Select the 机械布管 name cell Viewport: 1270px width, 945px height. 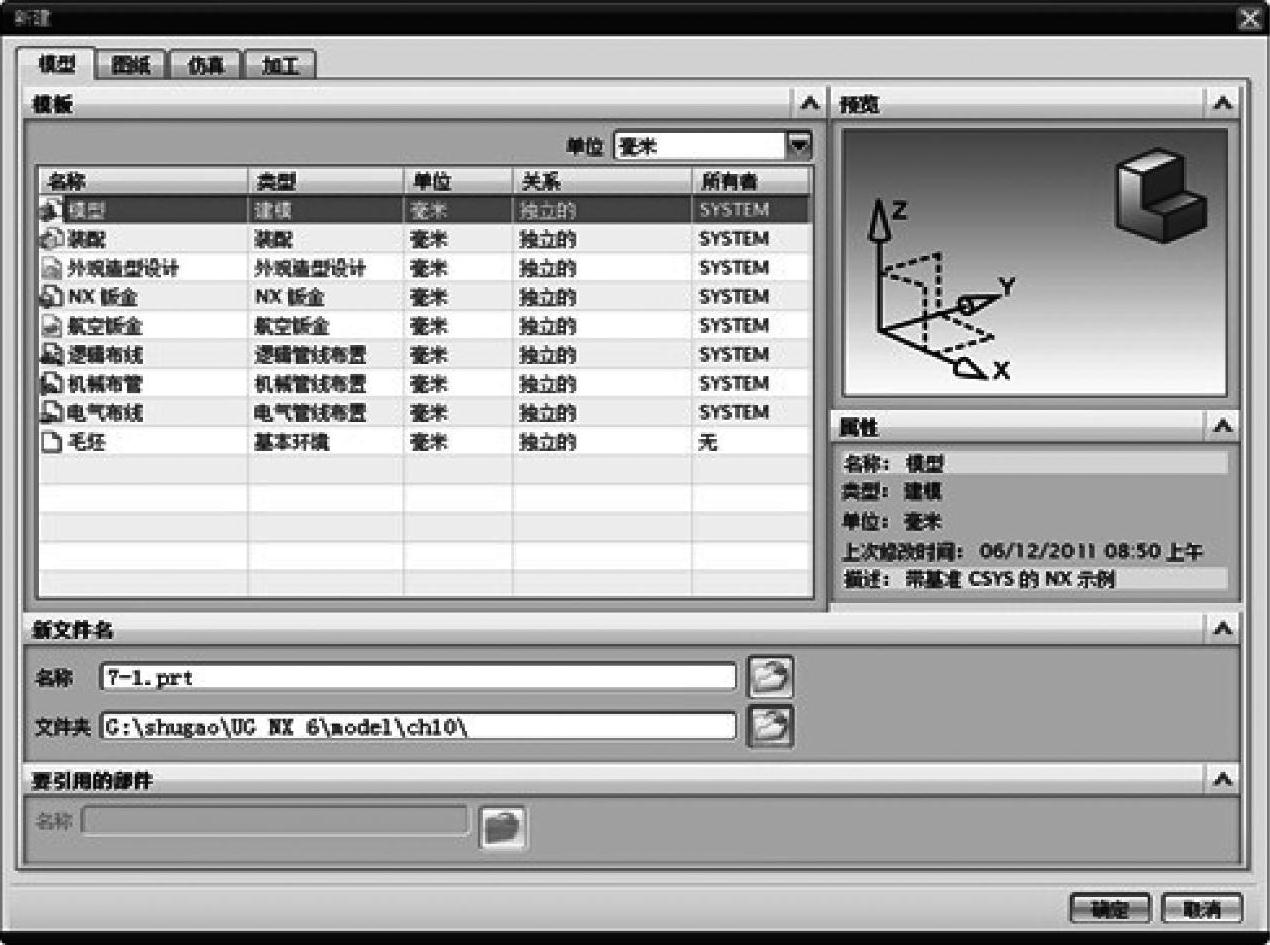pos(105,385)
